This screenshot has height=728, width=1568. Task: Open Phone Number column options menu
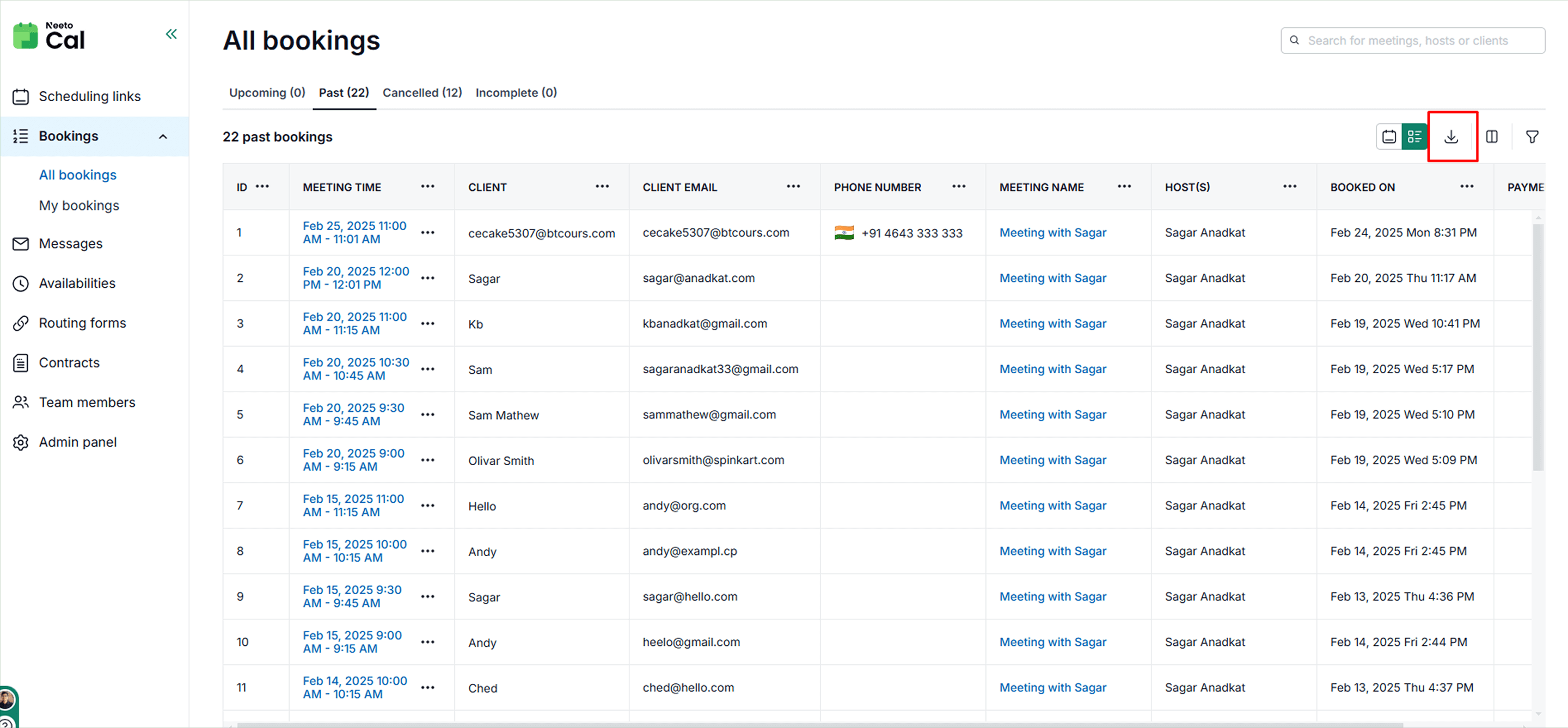coord(959,187)
